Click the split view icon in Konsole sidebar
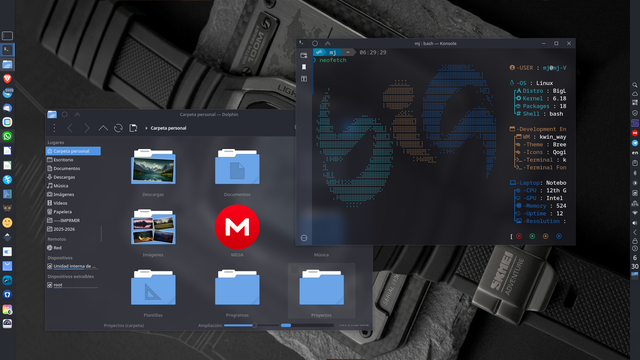This screenshot has width=640, height=360. tap(304, 79)
